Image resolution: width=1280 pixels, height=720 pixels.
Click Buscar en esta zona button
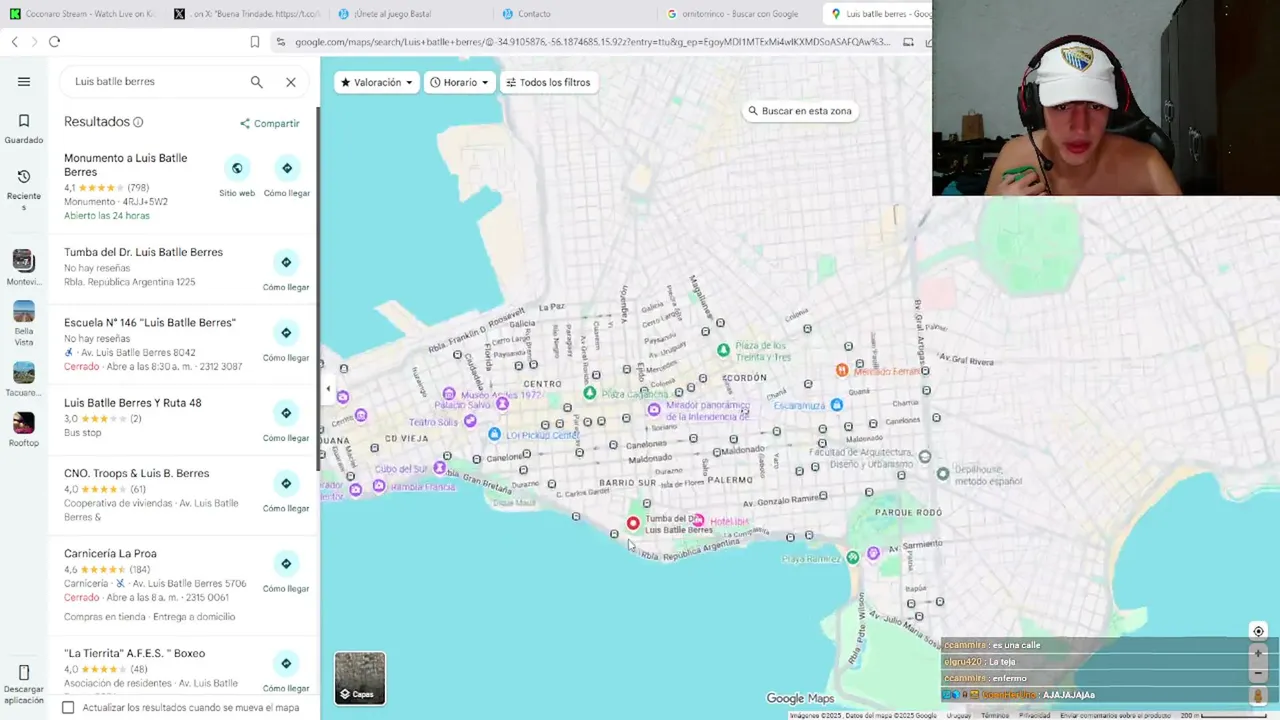[x=800, y=111]
